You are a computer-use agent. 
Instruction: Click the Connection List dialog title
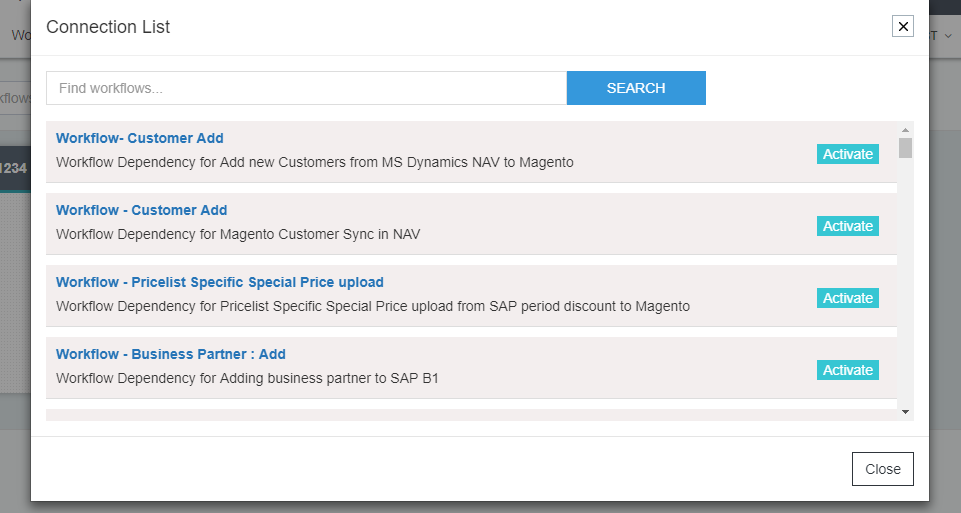[x=108, y=27]
